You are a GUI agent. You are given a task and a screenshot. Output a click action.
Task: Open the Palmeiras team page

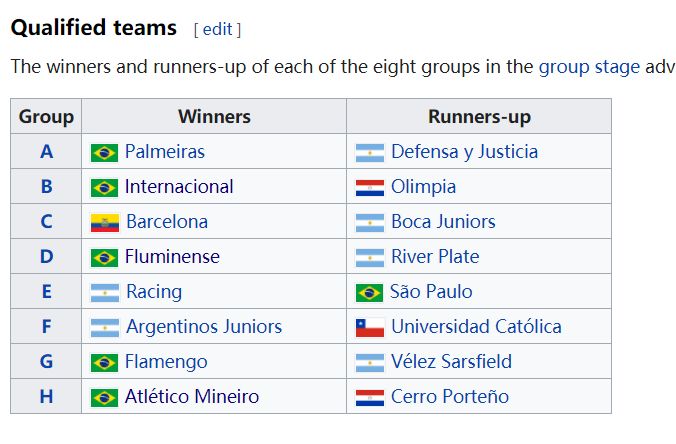click(165, 152)
